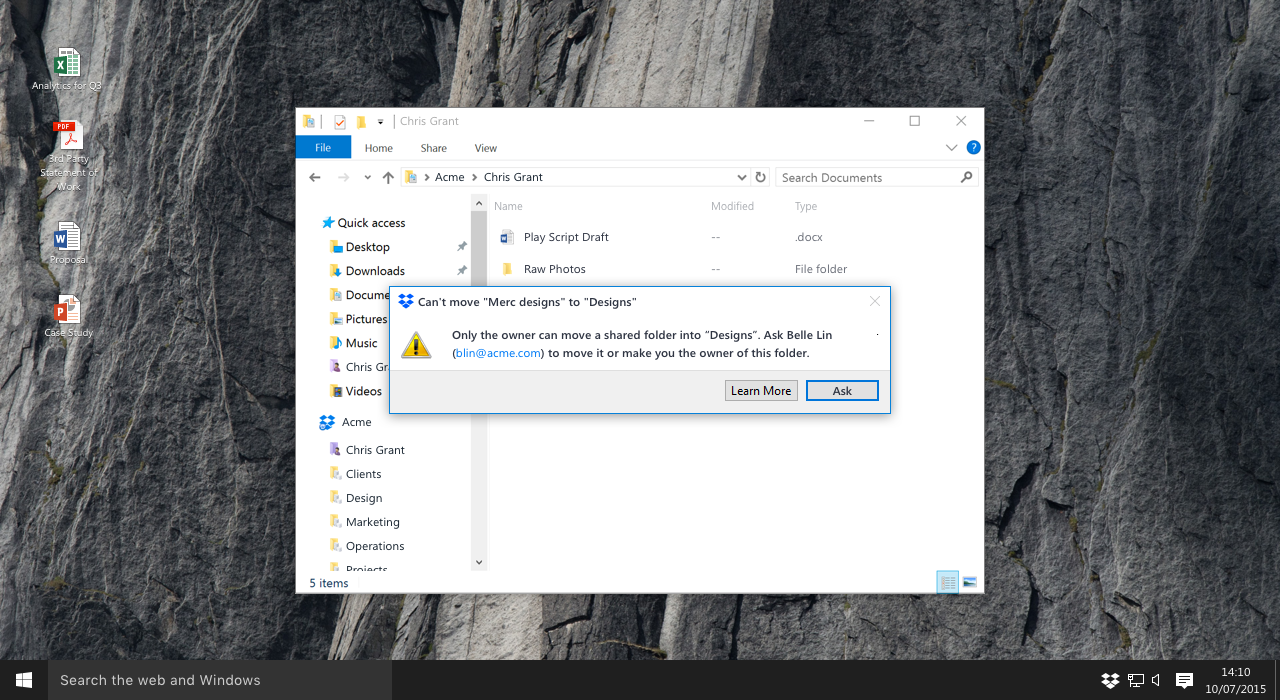Click the blin@acme.com email link
1280x700 pixels.
click(498, 353)
